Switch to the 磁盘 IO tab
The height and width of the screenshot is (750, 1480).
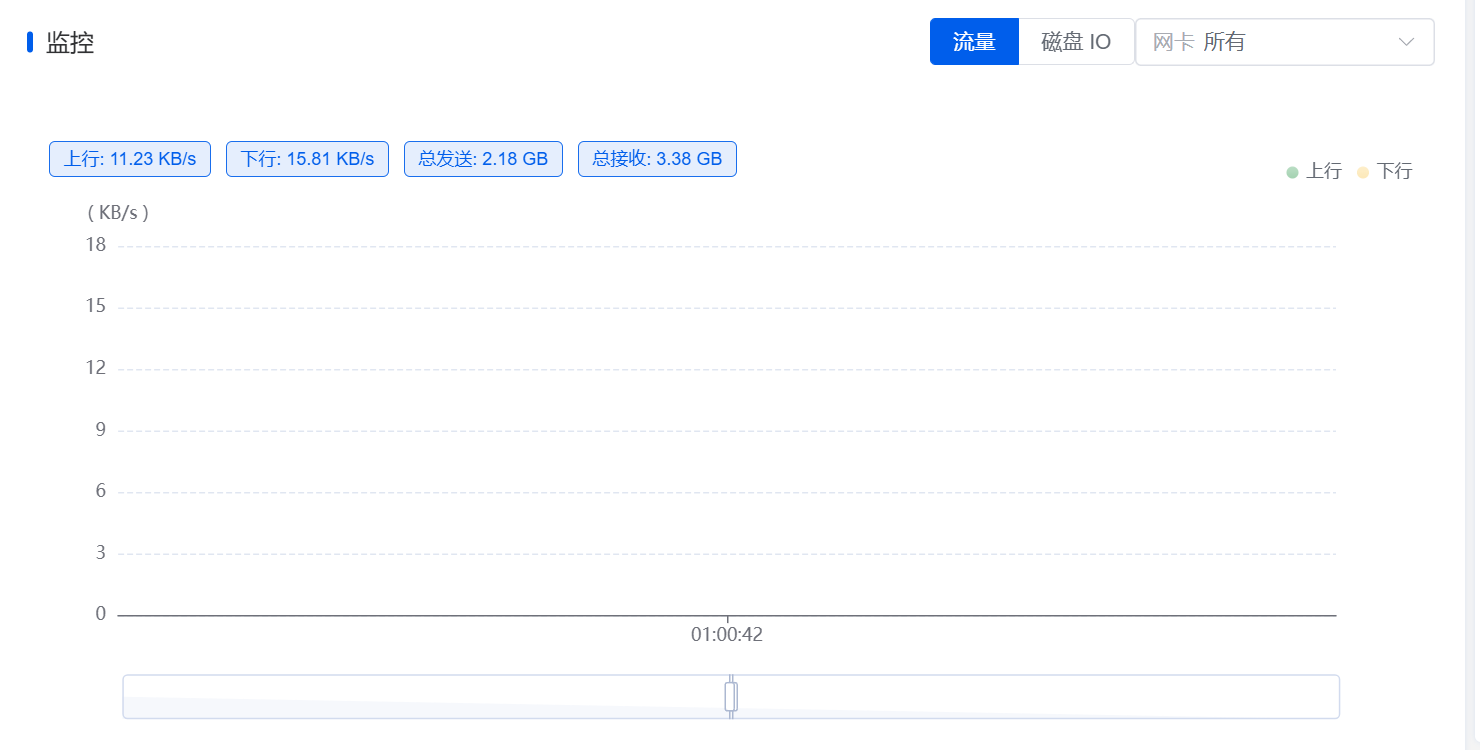click(1076, 42)
